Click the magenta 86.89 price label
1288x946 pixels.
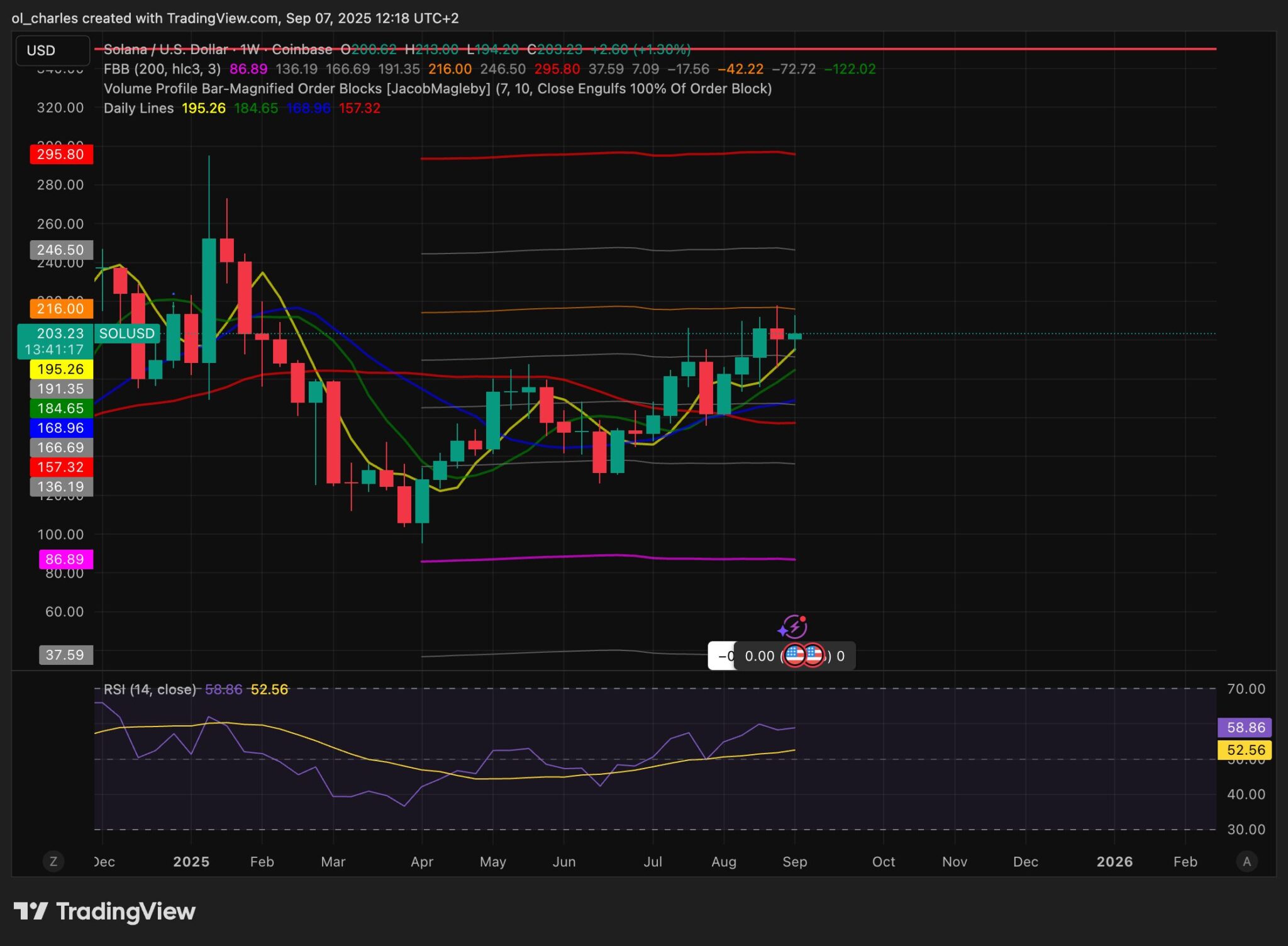[x=65, y=559]
